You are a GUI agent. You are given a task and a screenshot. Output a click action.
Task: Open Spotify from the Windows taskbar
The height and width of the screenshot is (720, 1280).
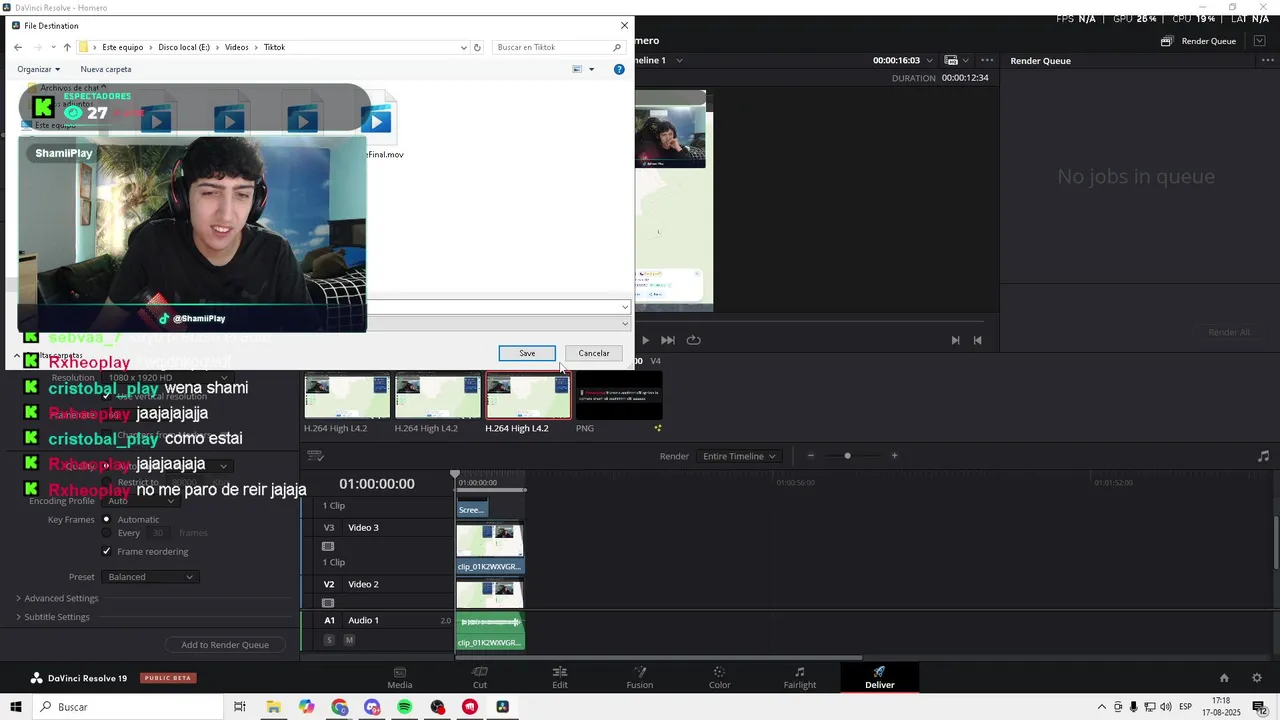[405, 707]
